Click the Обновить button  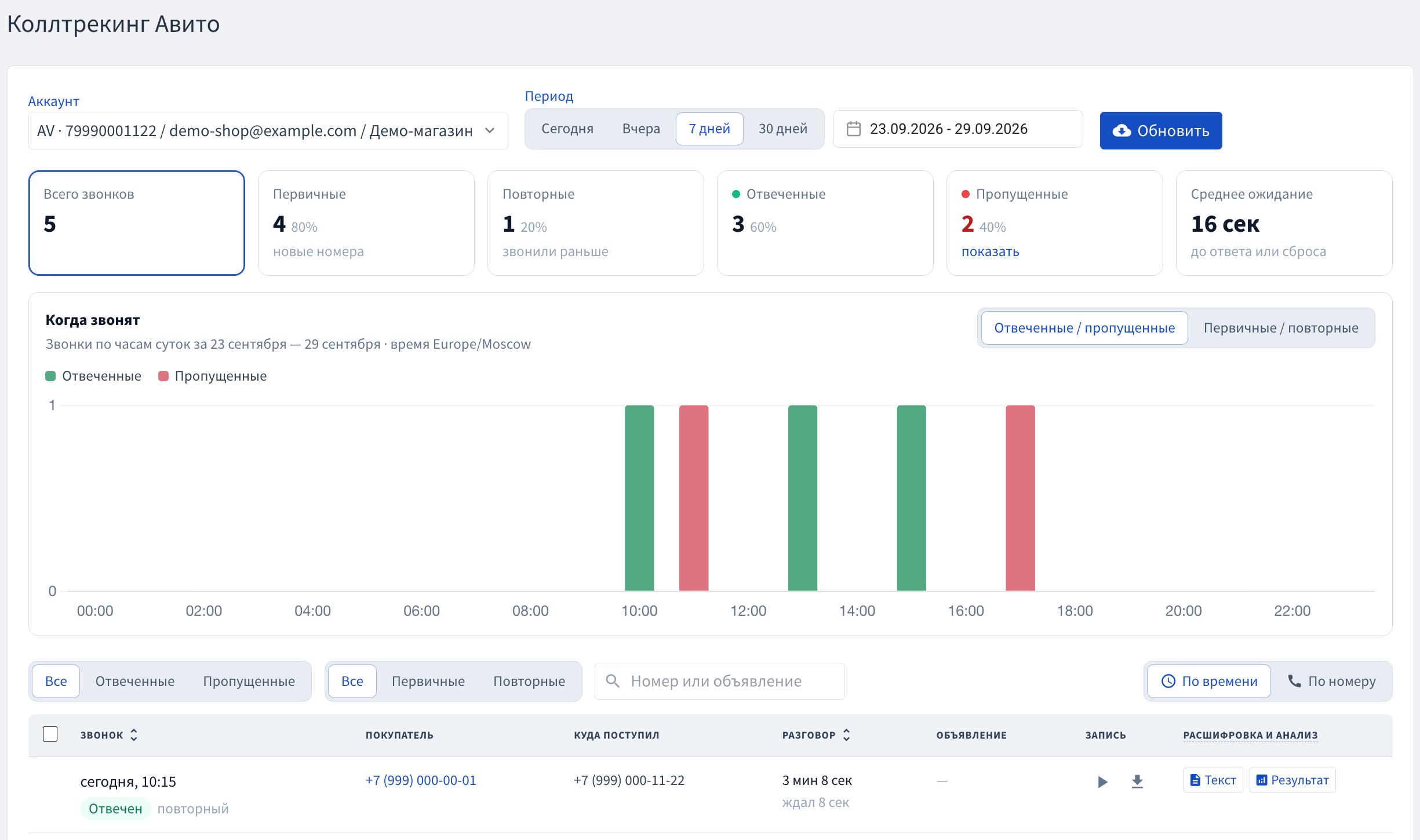pyautogui.click(x=1161, y=131)
